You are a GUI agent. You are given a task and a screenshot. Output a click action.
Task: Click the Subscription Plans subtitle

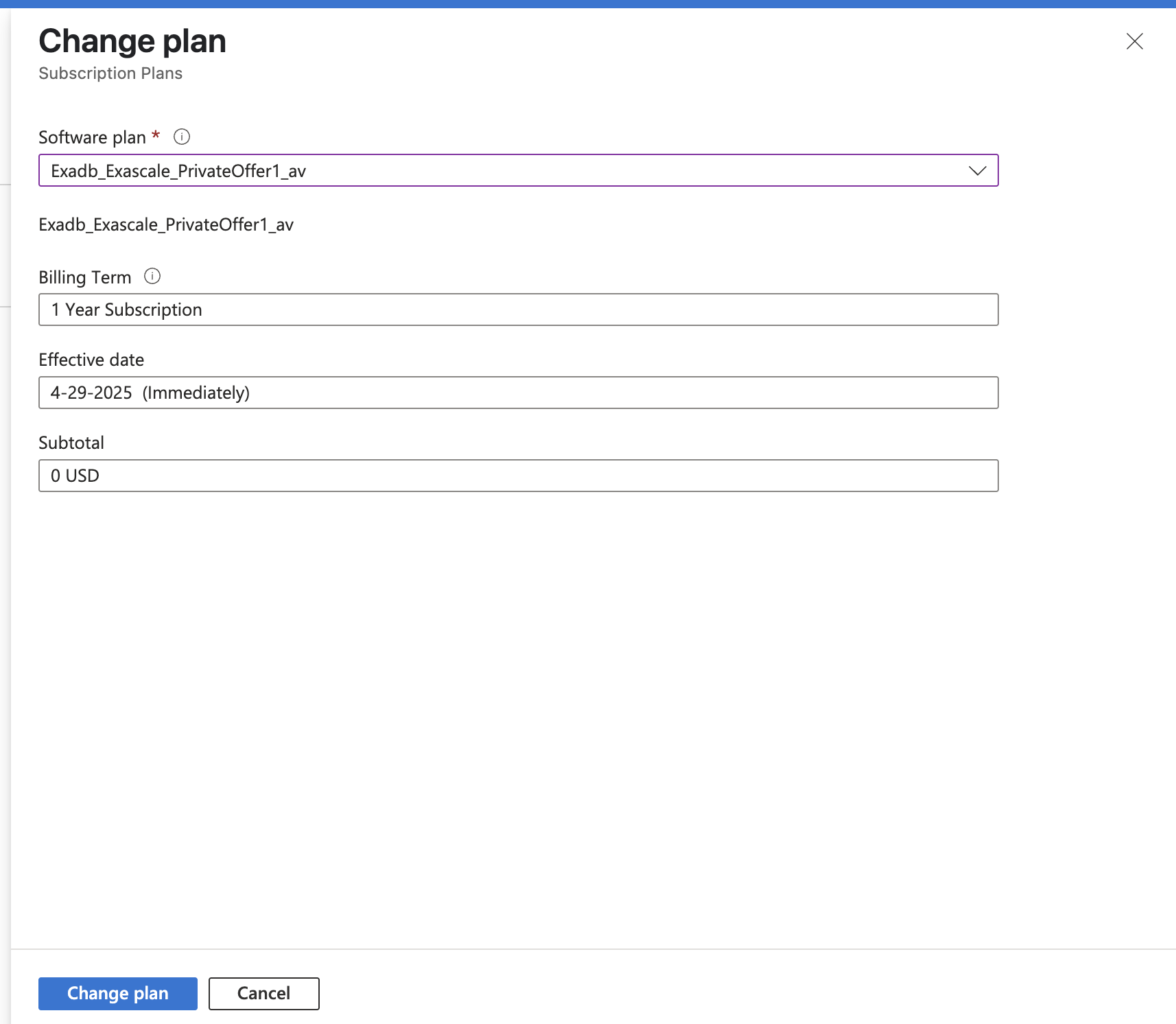110,73
